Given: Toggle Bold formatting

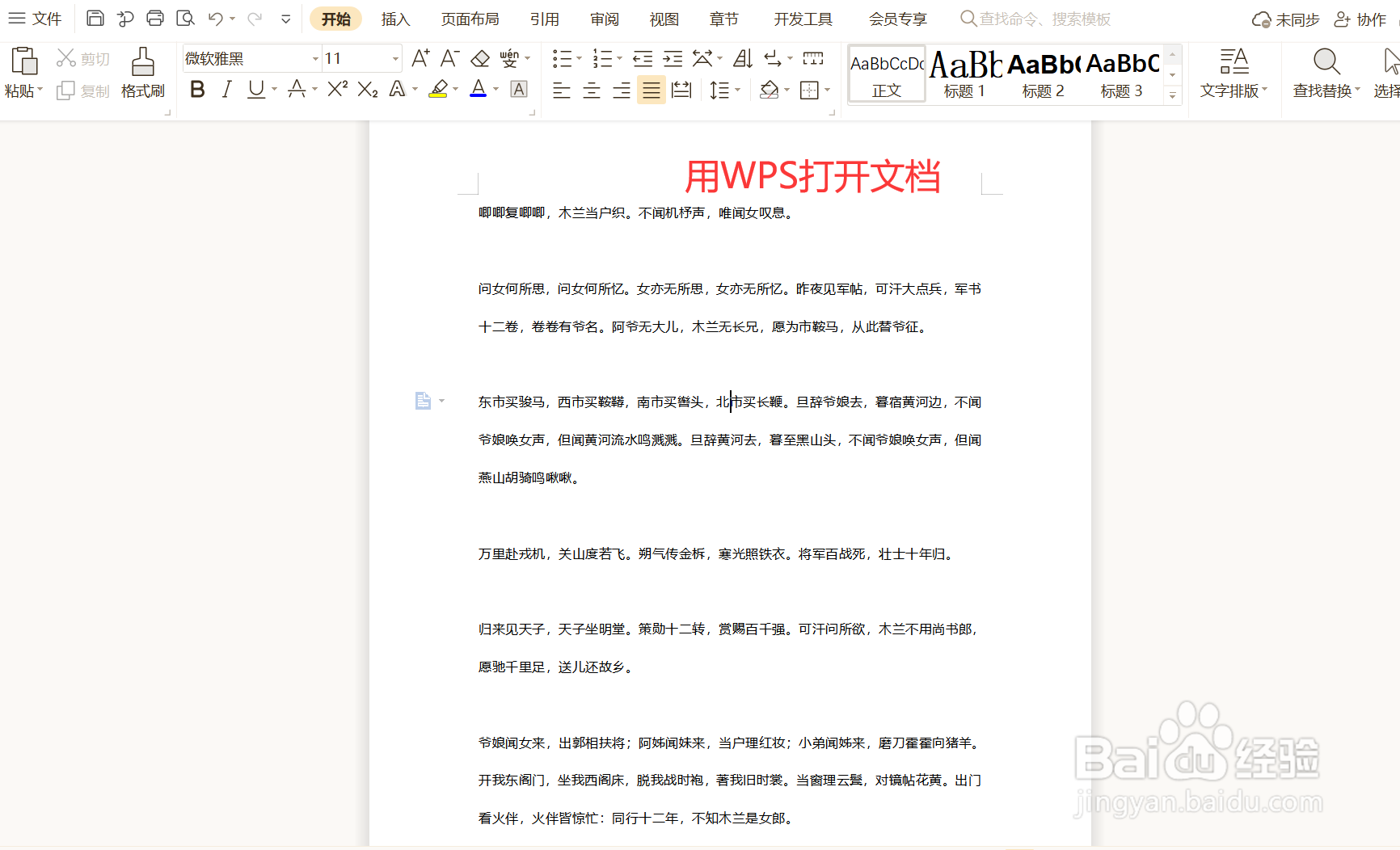Looking at the screenshot, I should click(x=197, y=89).
